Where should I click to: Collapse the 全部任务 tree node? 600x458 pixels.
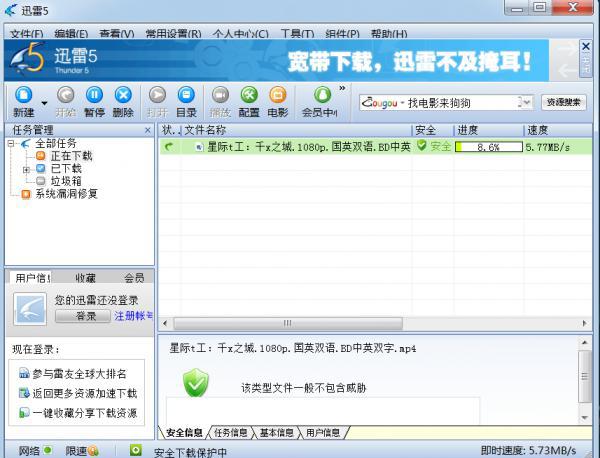11,143
